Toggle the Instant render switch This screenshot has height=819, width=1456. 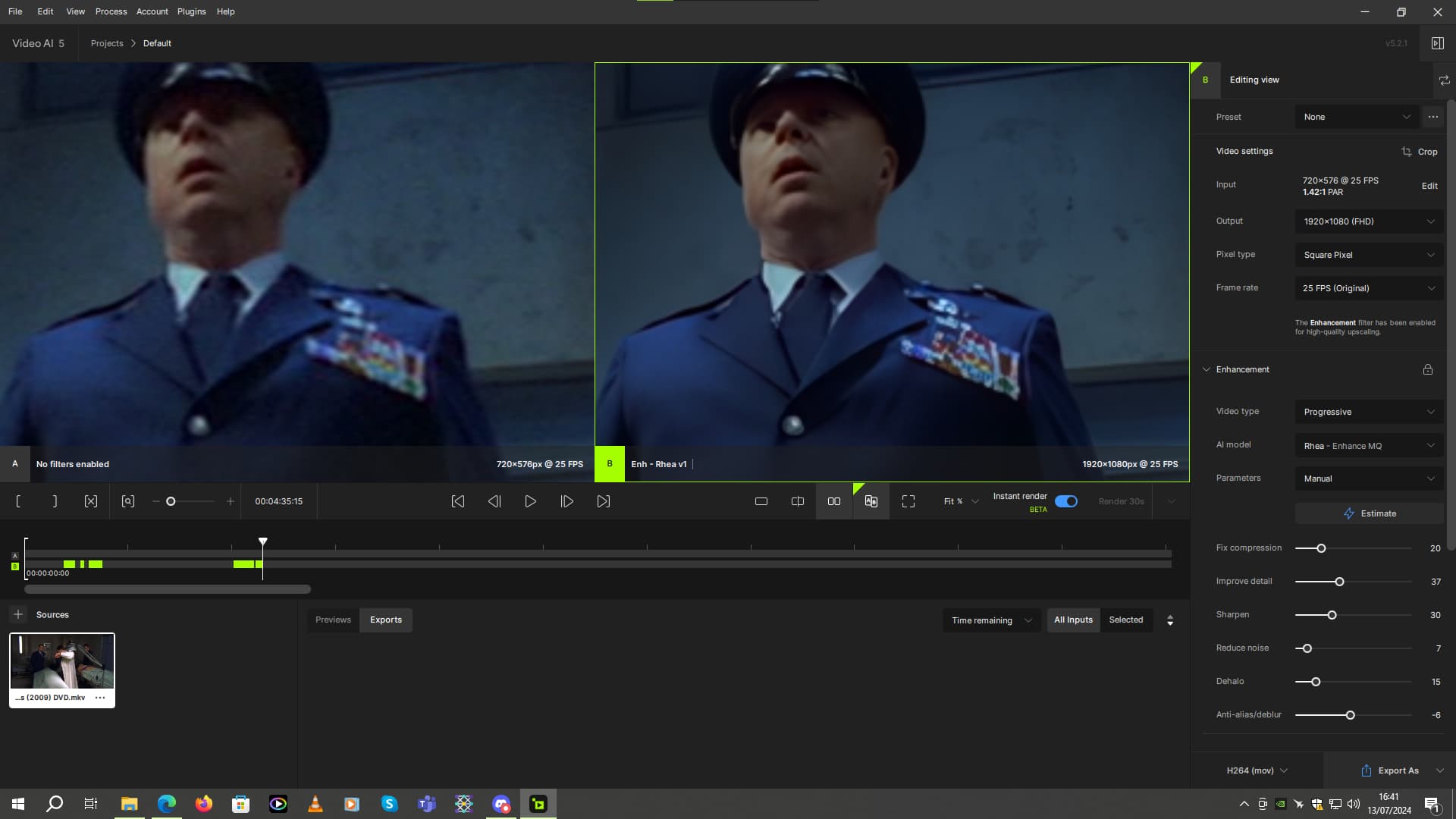(1065, 501)
